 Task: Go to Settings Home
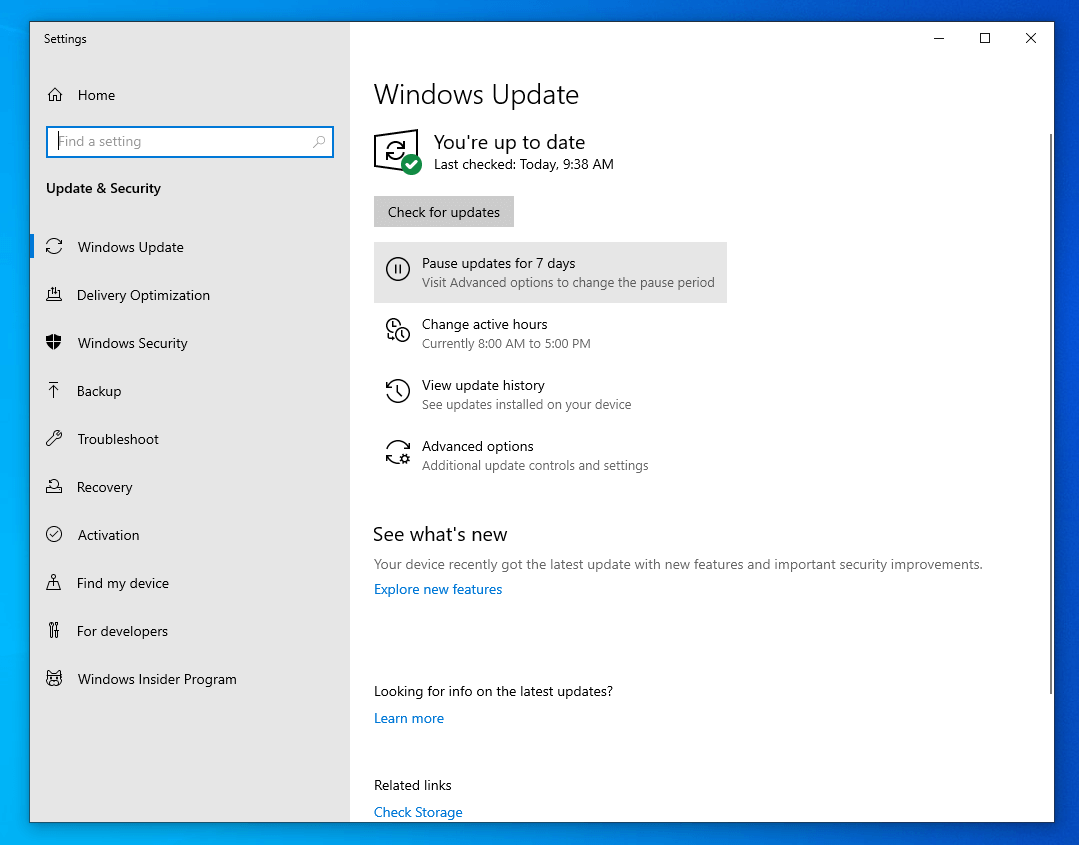[190, 95]
